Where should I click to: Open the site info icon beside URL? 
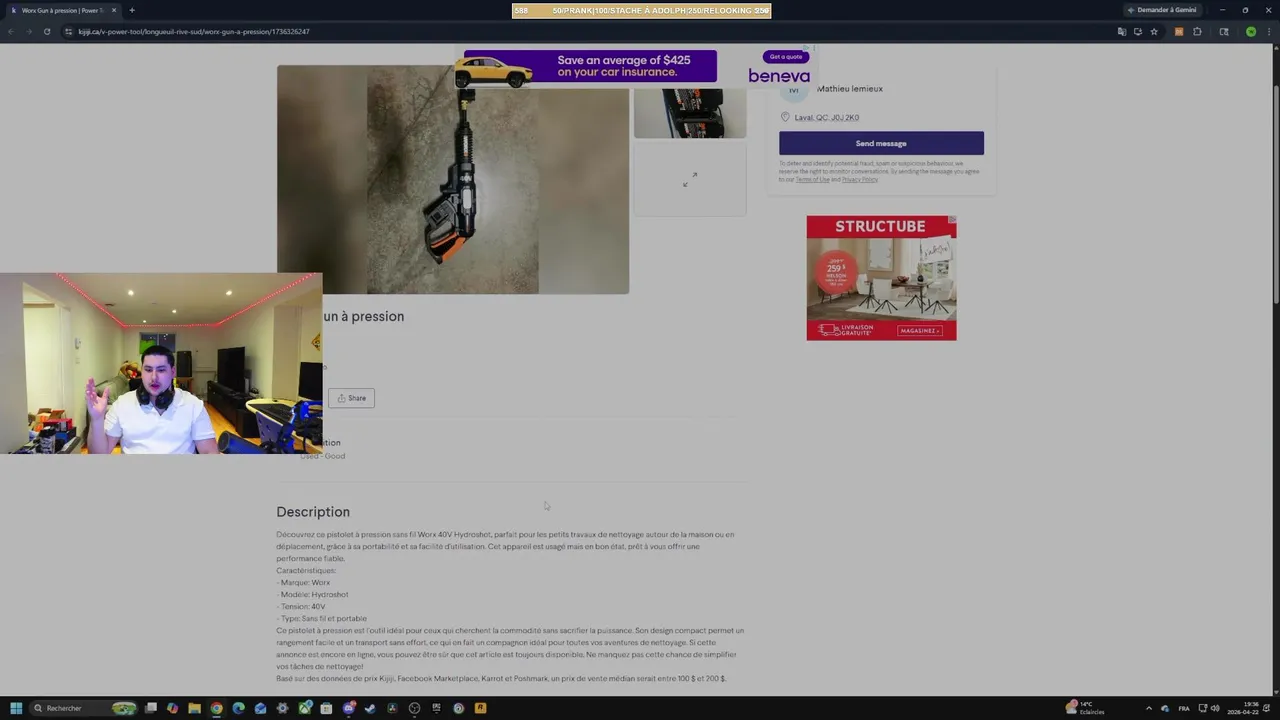coord(68,32)
